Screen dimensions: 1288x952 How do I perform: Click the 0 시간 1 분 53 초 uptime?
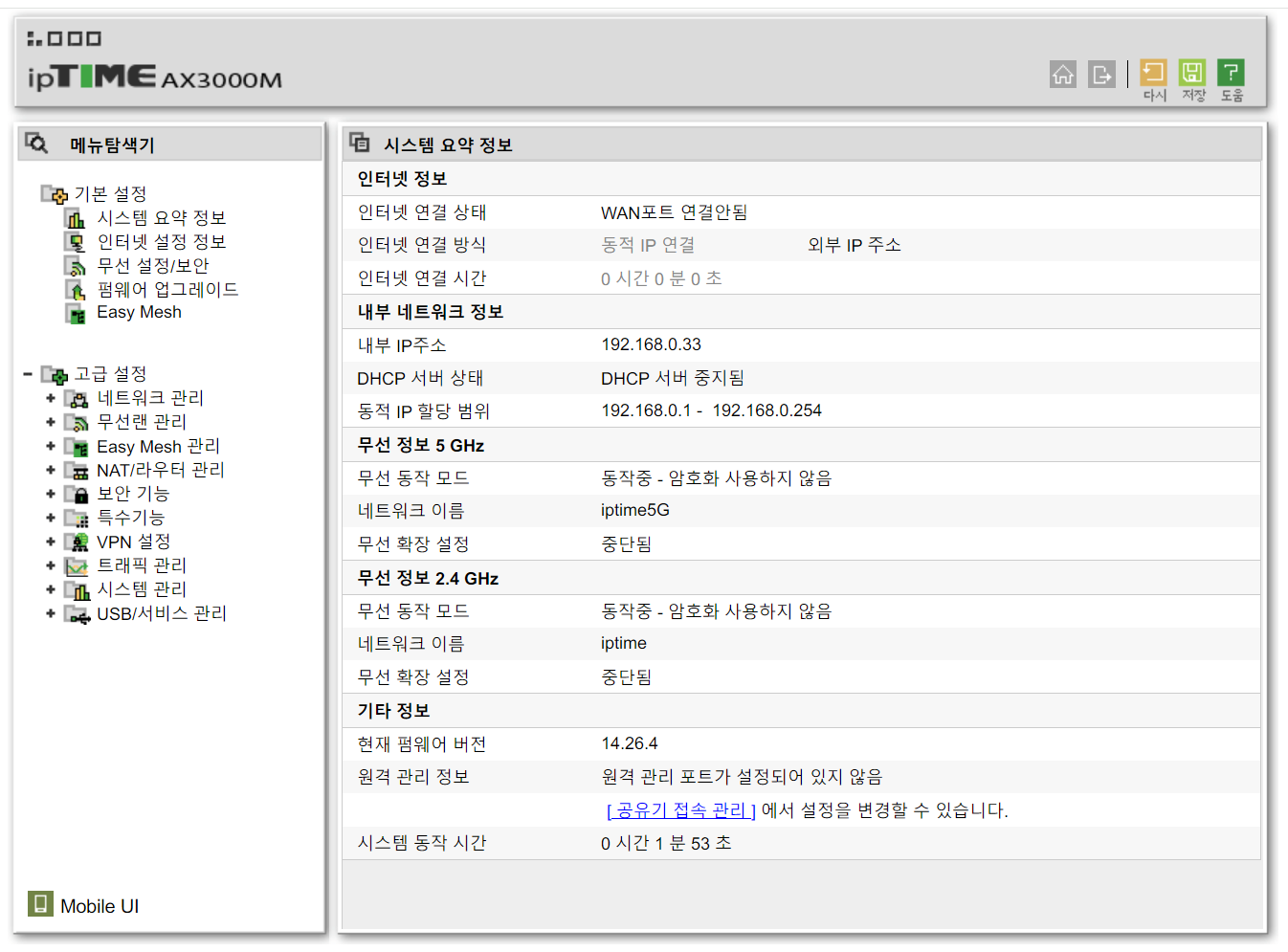666,843
